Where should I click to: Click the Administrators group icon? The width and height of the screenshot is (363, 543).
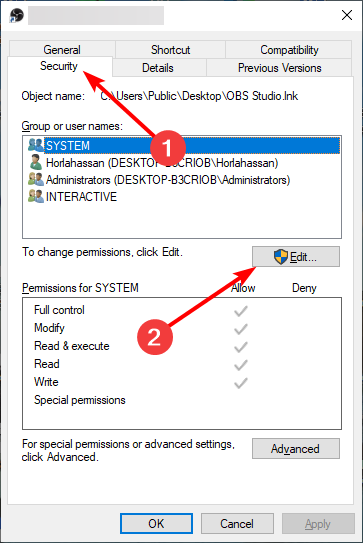[x=36, y=179]
